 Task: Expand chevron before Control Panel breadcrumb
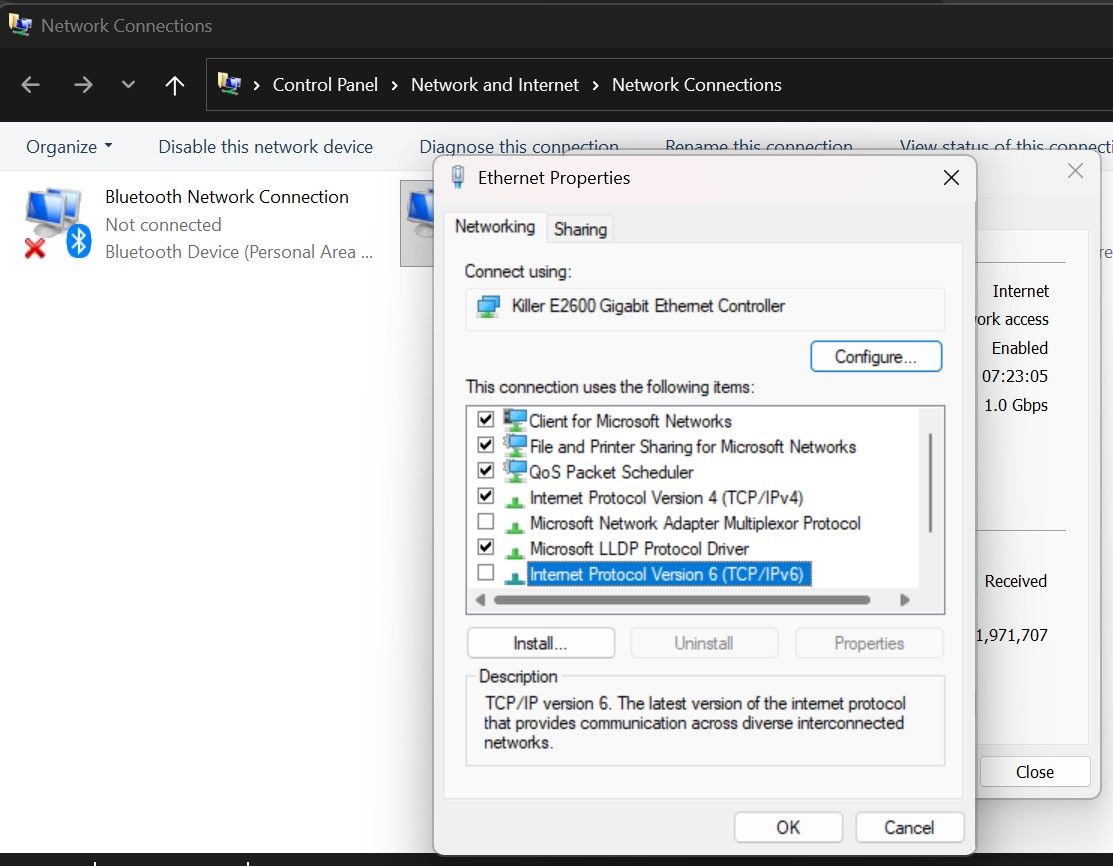256,86
